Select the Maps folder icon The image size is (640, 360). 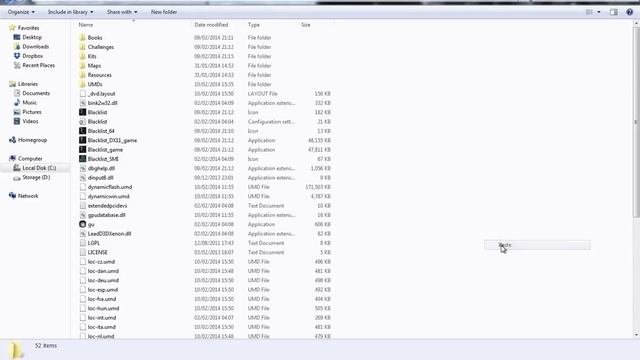pos(82,66)
